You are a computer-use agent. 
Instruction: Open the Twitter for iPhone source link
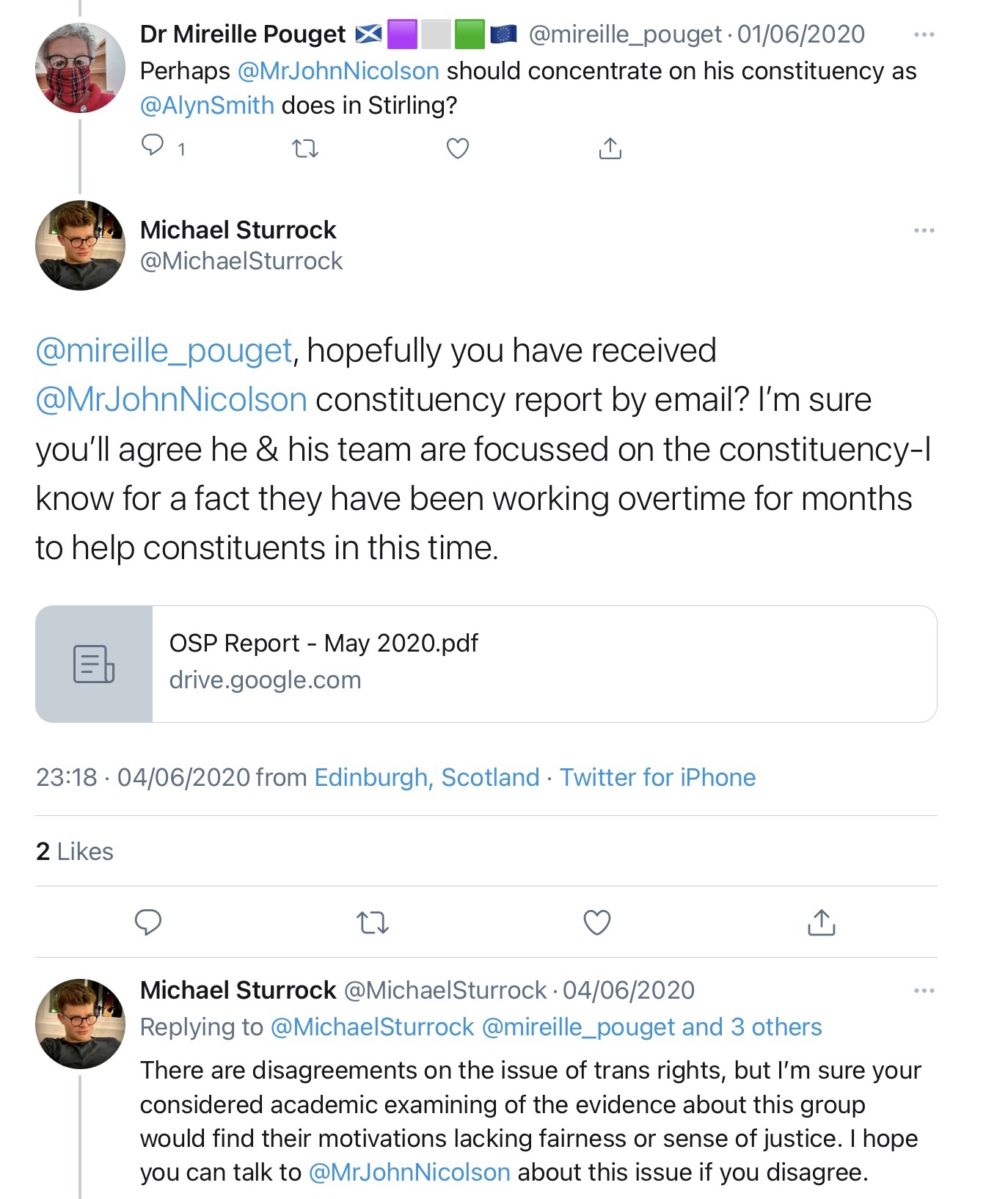tap(657, 777)
